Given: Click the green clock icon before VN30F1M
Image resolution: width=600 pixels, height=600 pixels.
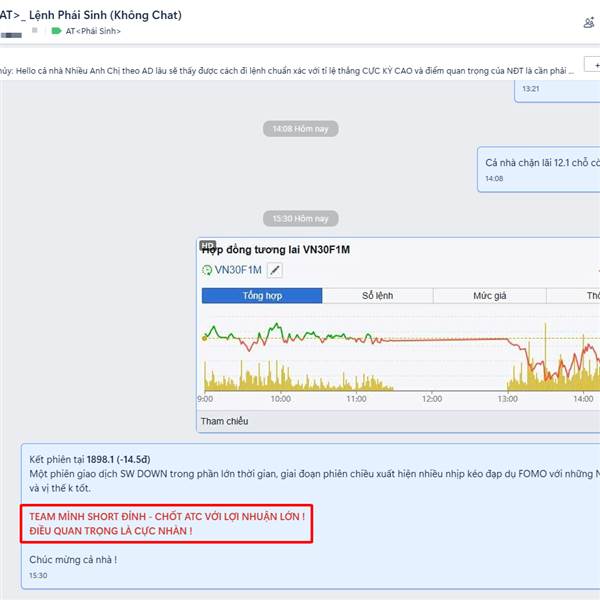Looking at the screenshot, I should (207, 270).
